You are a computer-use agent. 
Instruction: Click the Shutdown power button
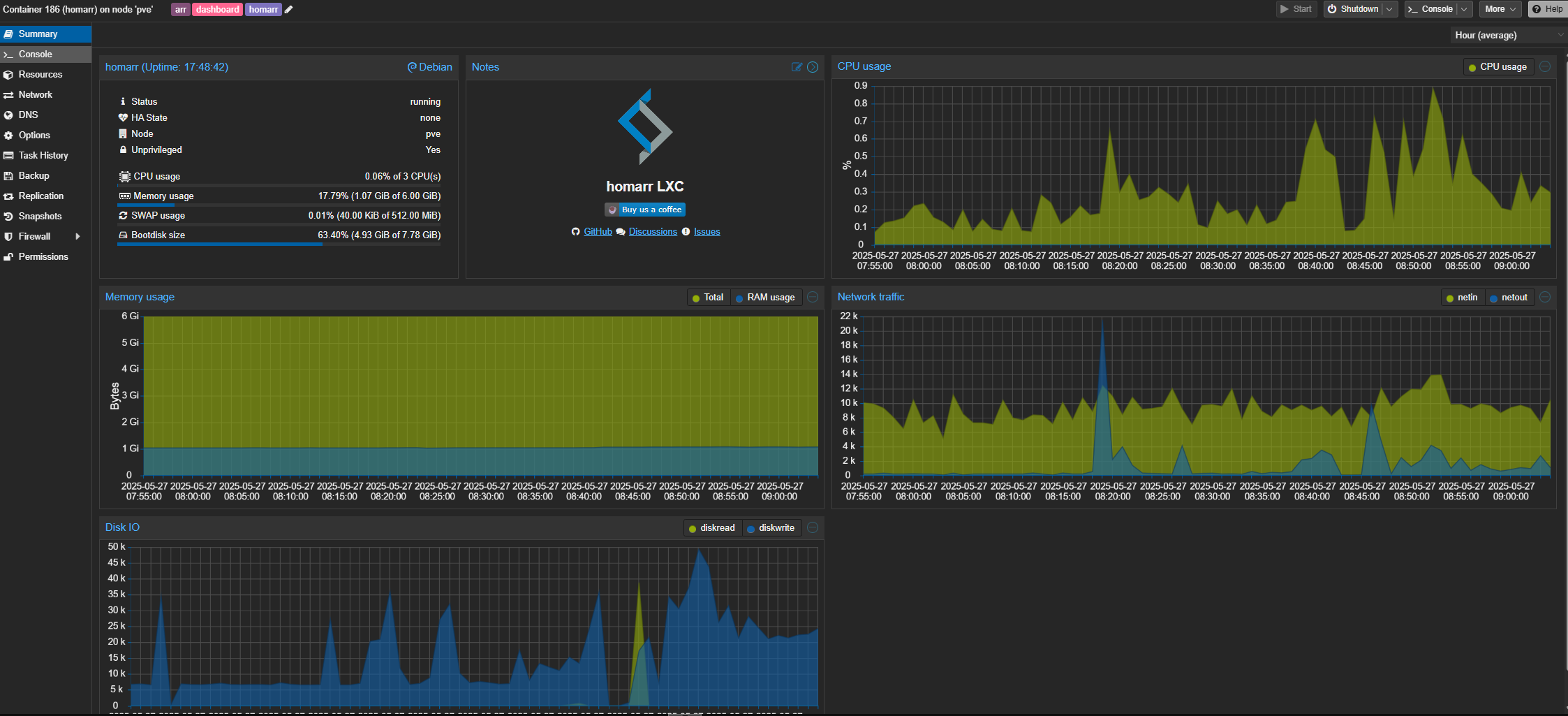[x=1352, y=9]
